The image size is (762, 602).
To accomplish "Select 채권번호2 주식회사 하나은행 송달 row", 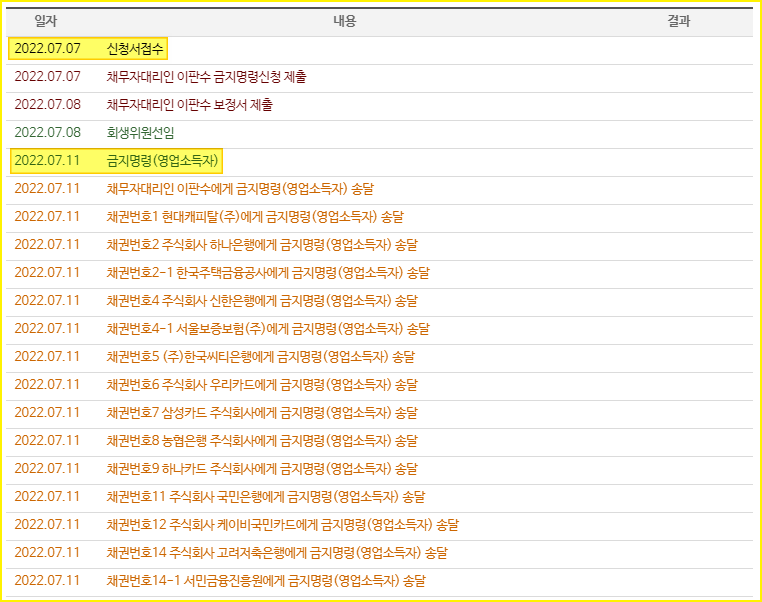I will [380, 245].
